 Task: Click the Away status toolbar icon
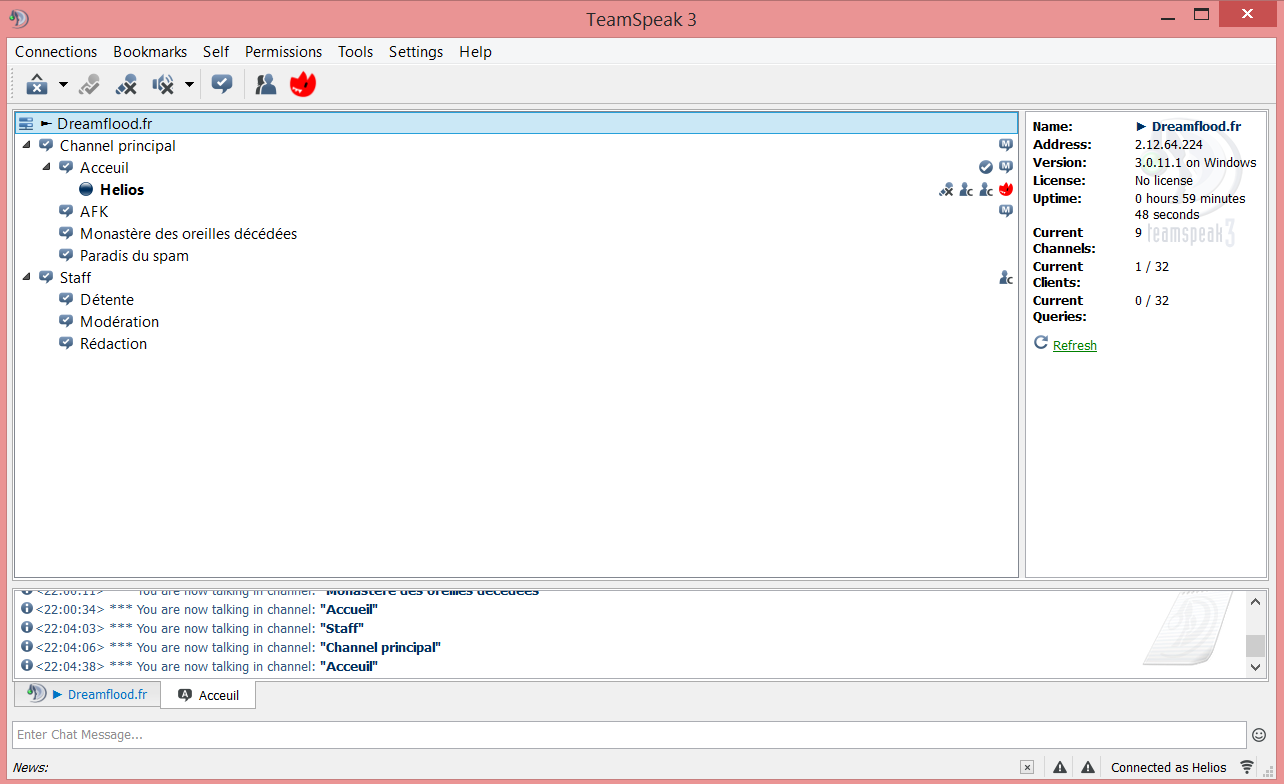point(37,85)
